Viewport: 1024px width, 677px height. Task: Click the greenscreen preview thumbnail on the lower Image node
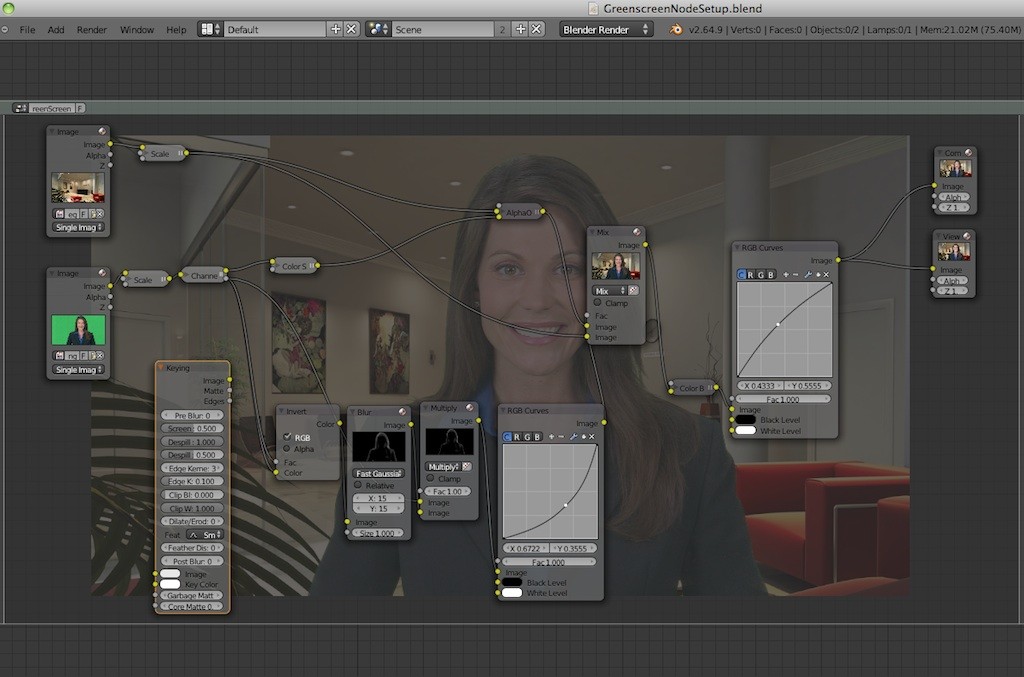(x=78, y=330)
